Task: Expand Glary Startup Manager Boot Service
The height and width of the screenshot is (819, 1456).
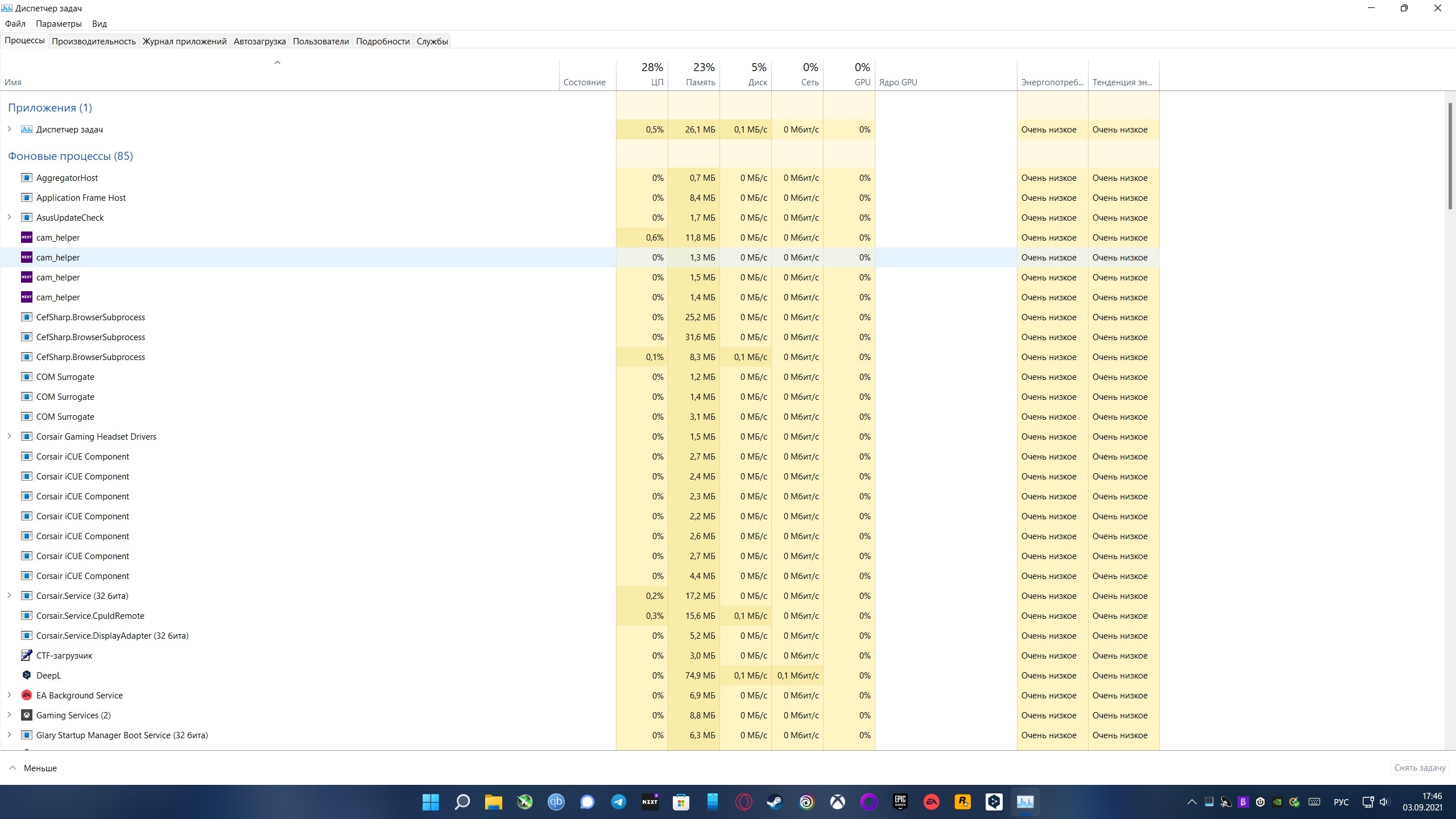Action: (9, 735)
